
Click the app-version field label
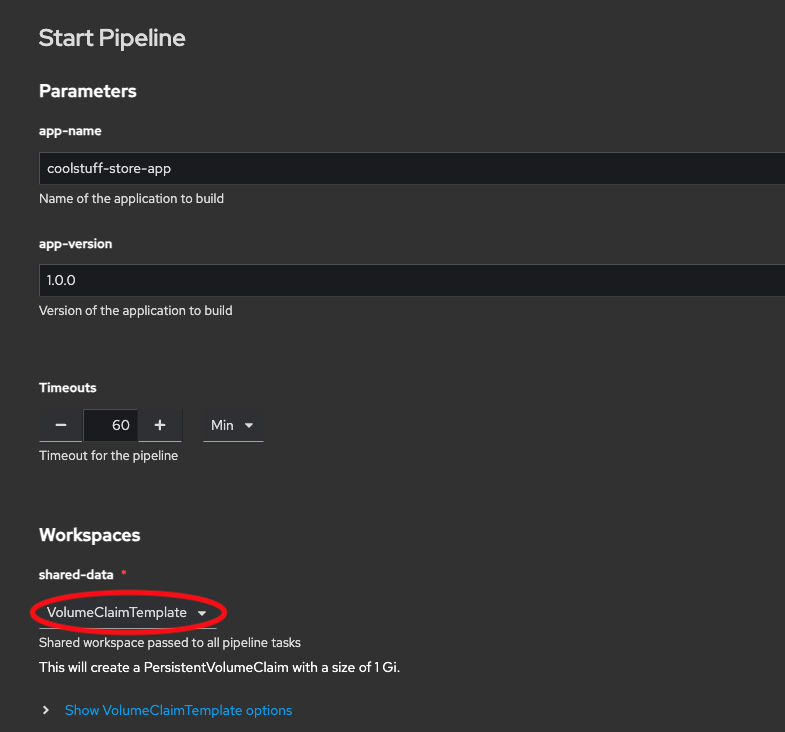pos(75,243)
